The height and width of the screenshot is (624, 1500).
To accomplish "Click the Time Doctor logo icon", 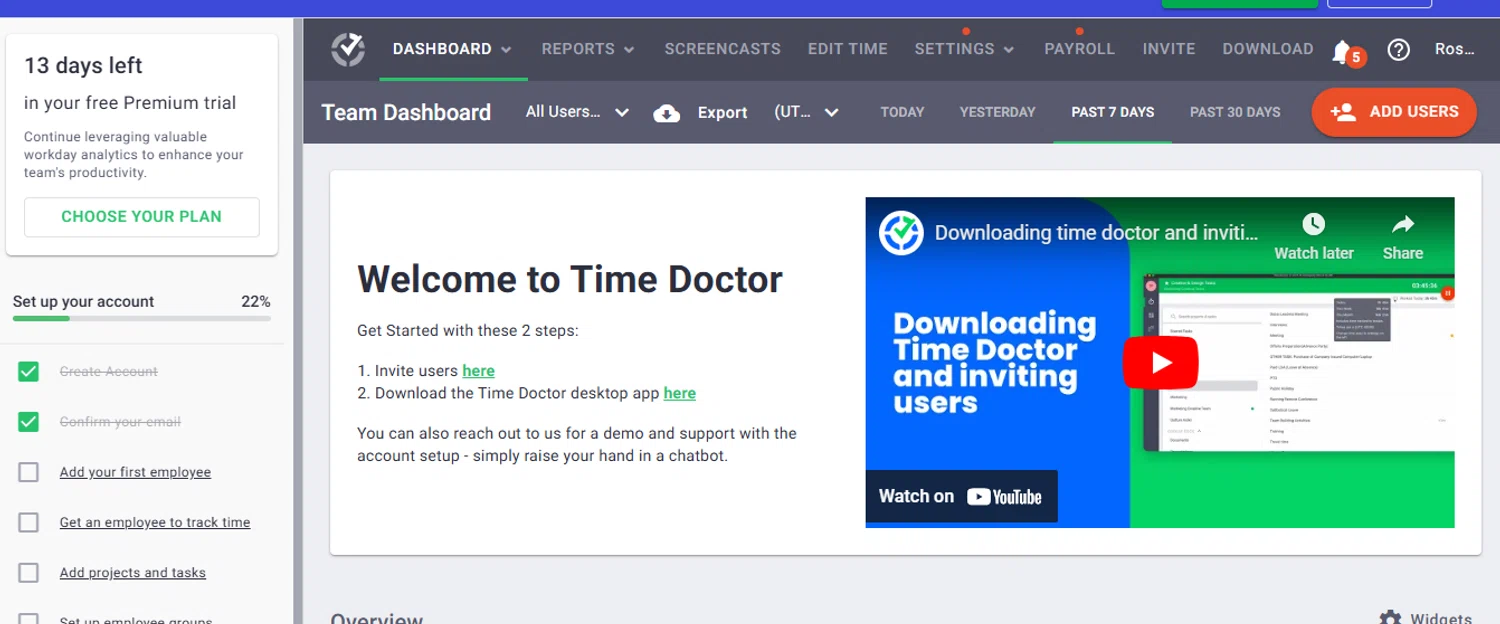I will click(x=348, y=49).
